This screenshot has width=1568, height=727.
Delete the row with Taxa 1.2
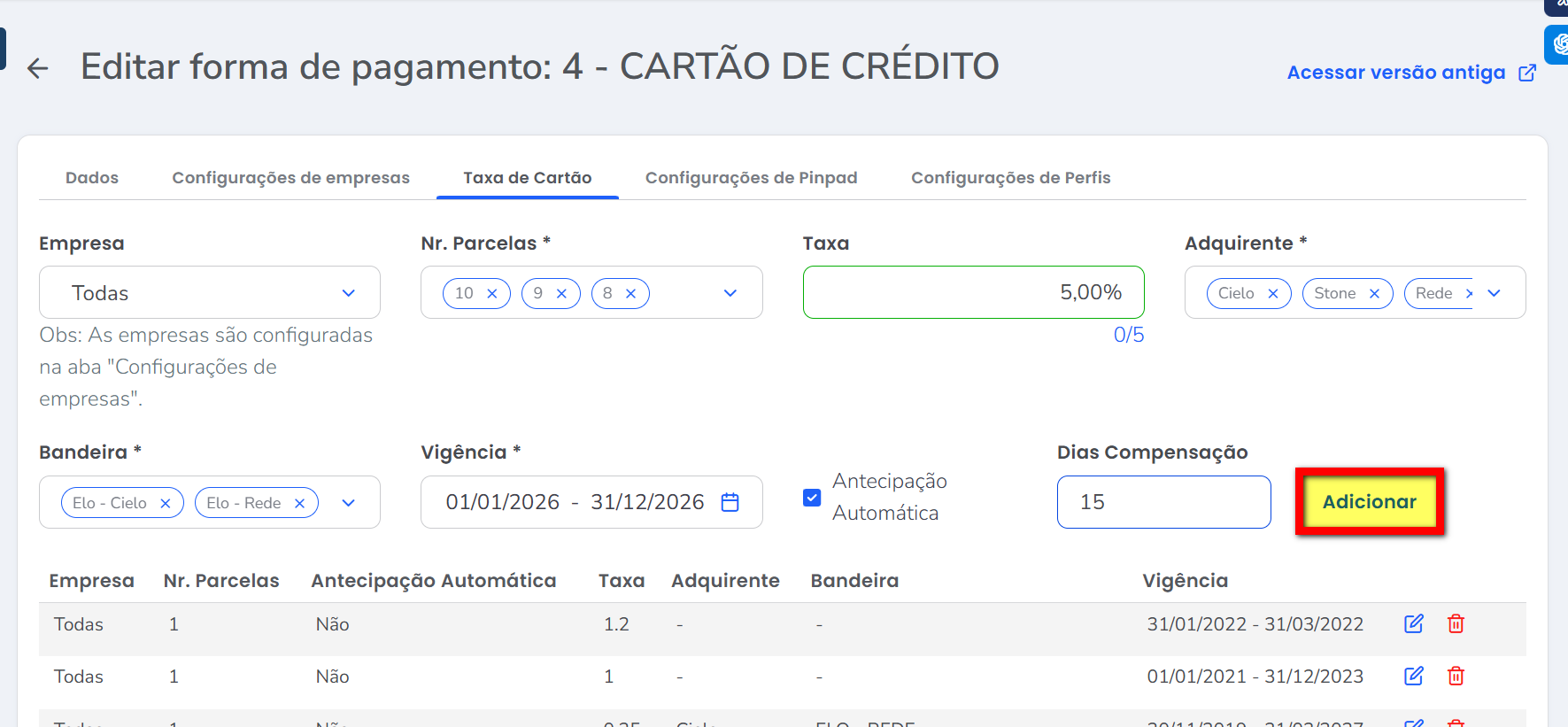[x=1456, y=623]
